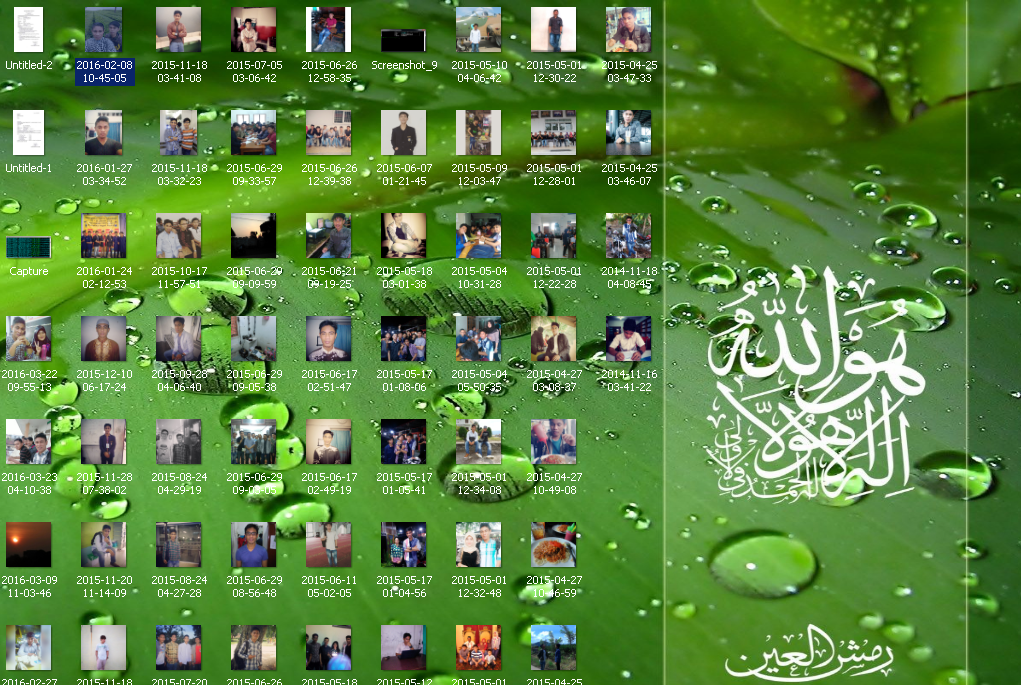Click bottom-row photo dated 2015-07-20
Screen dimensions: 1021x685
pos(178,647)
